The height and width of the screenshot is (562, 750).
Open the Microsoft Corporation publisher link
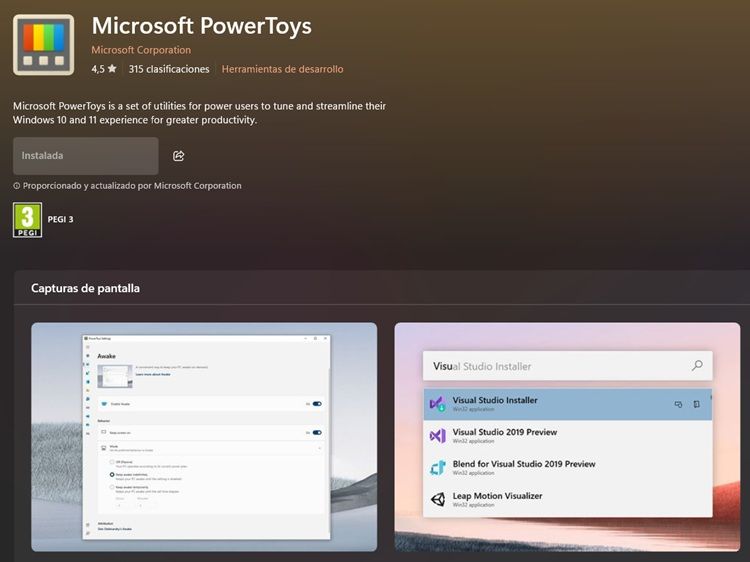click(x=141, y=50)
